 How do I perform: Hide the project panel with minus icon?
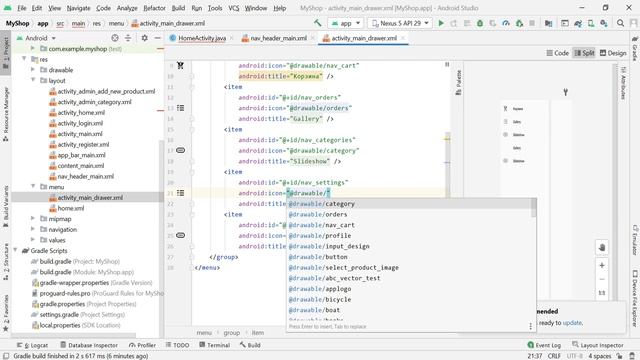158,38
